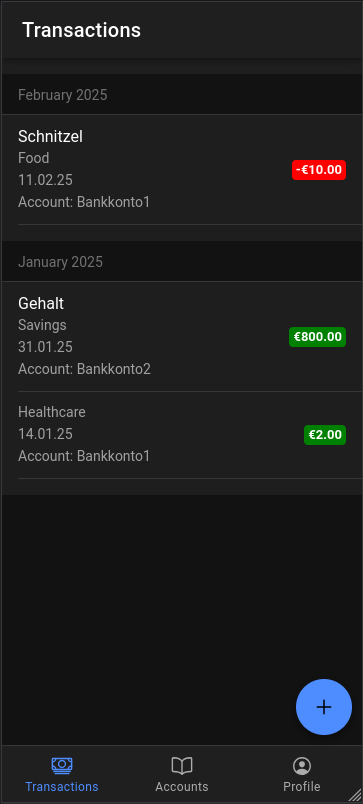Click the Savings category label
Viewport: 363px width, 804px height.
tap(42, 325)
